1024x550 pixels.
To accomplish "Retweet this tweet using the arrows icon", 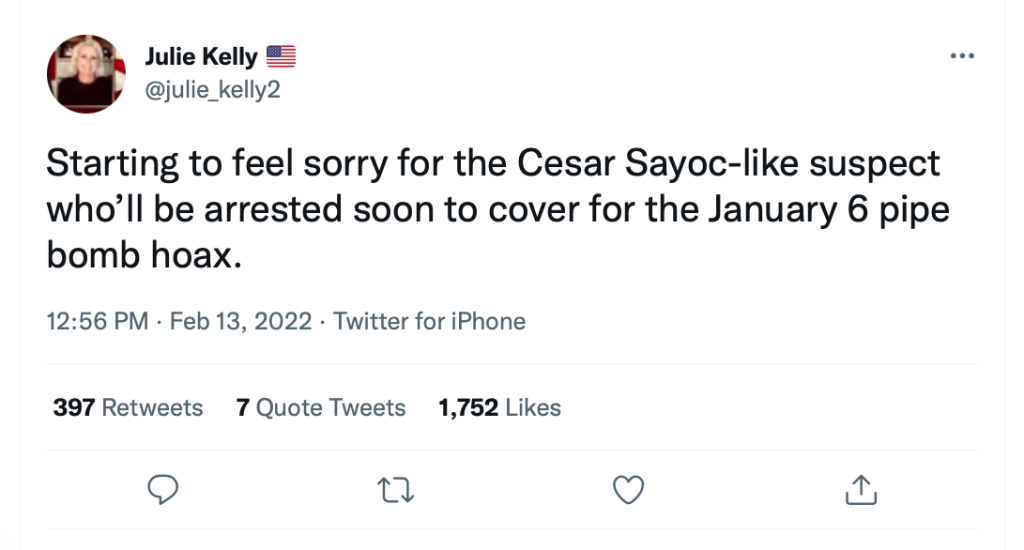I will tap(396, 489).
